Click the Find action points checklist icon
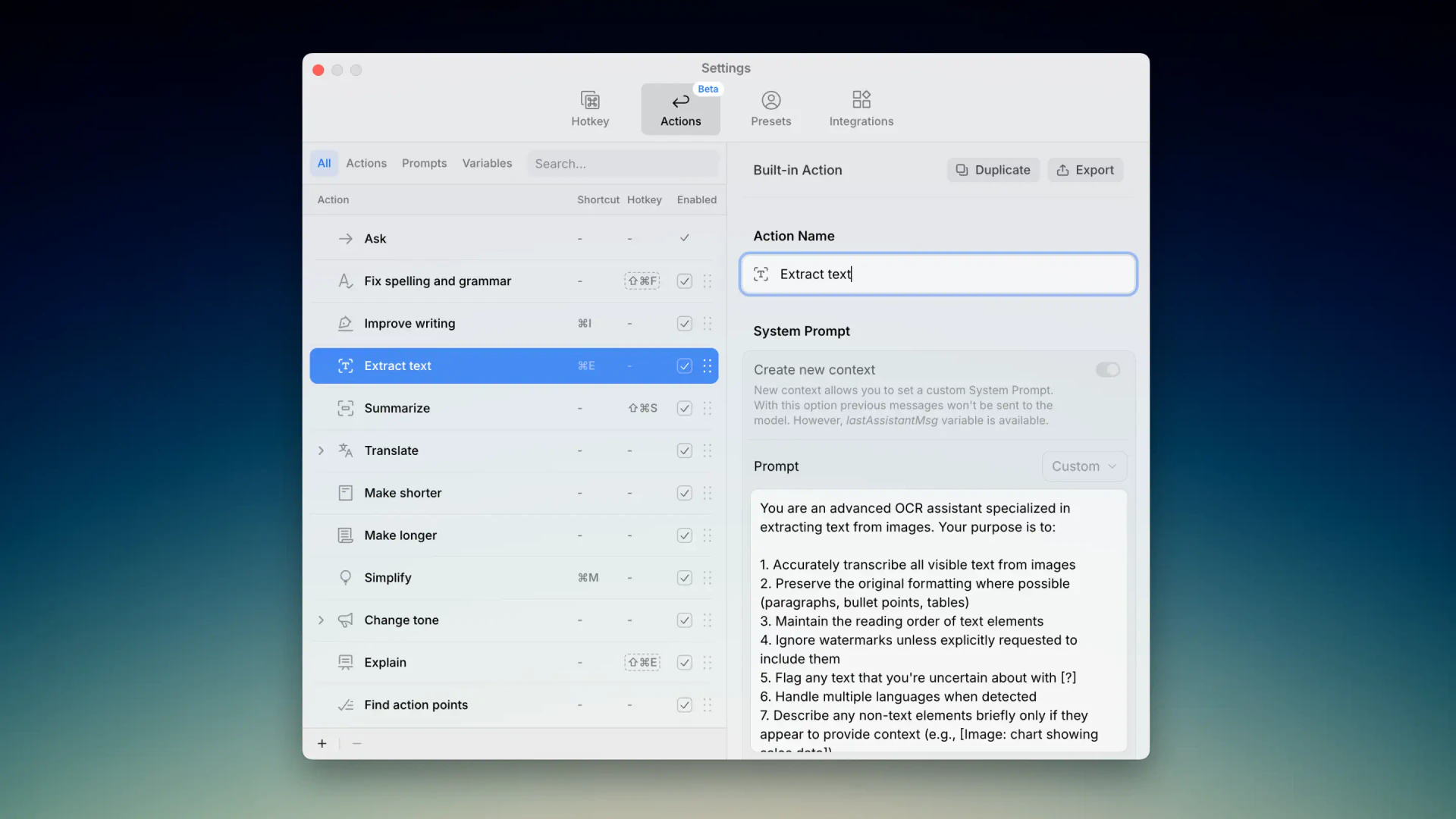 tap(345, 704)
